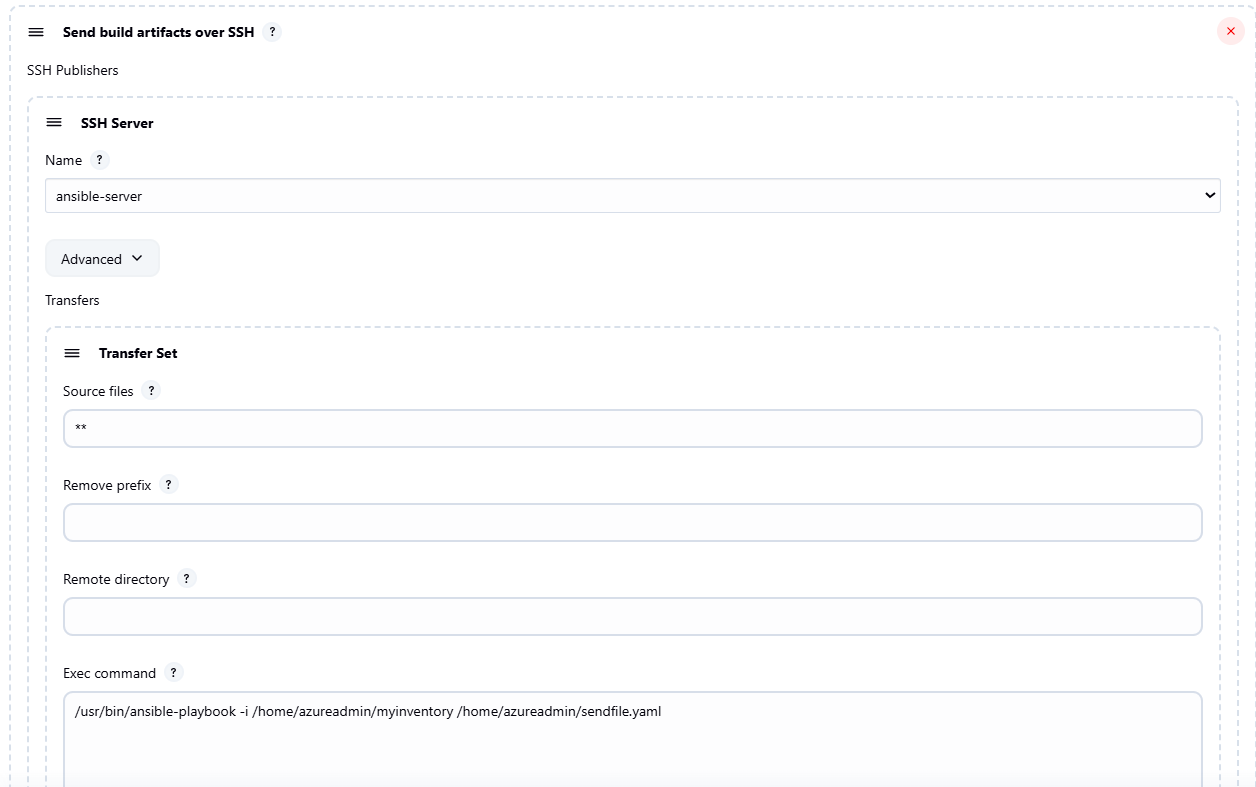Click the drag handle for Send build artifacts over SSH
This screenshot has width=1256, height=787.
[x=36, y=32]
